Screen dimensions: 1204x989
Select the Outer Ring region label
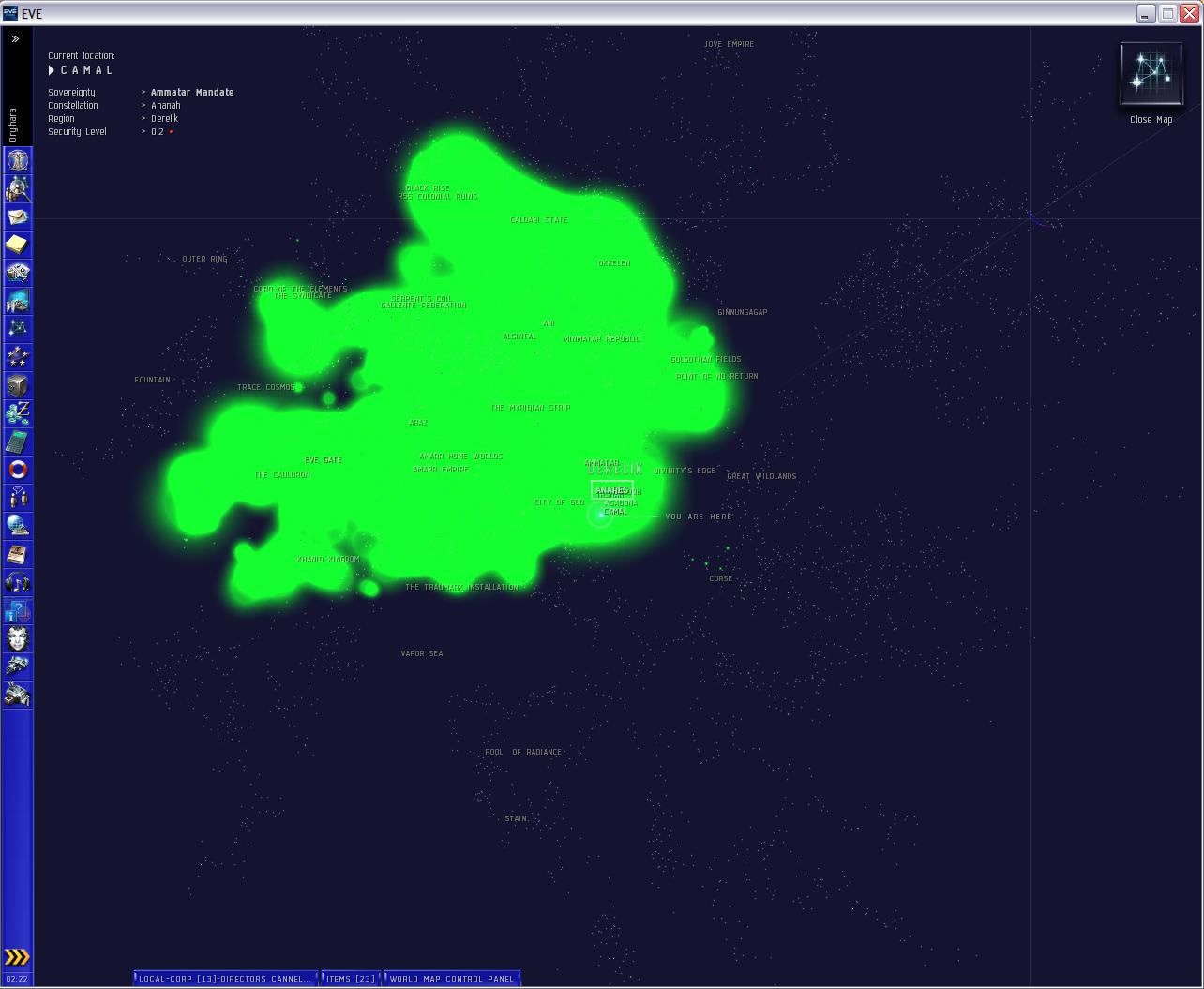click(204, 259)
